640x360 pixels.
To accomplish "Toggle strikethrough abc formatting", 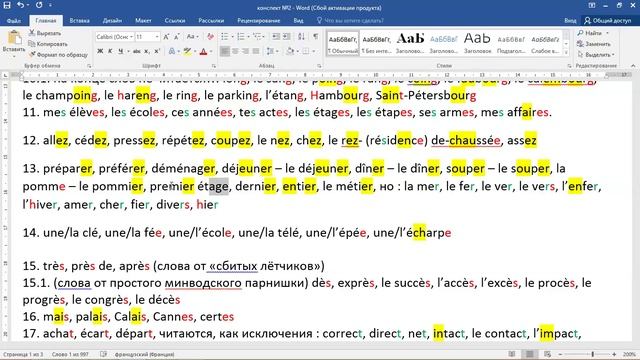I will pyautogui.click(x=137, y=51).
